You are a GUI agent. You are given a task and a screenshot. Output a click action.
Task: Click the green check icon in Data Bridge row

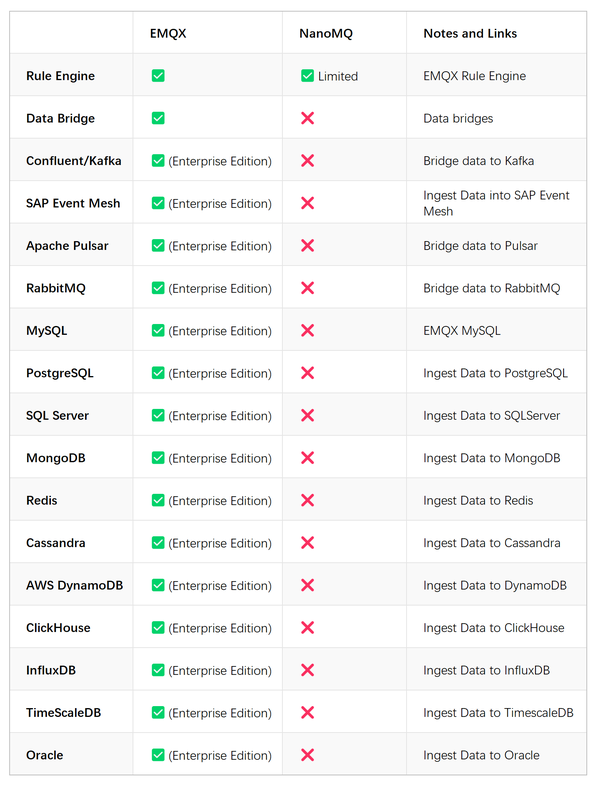tap(158, 118)
